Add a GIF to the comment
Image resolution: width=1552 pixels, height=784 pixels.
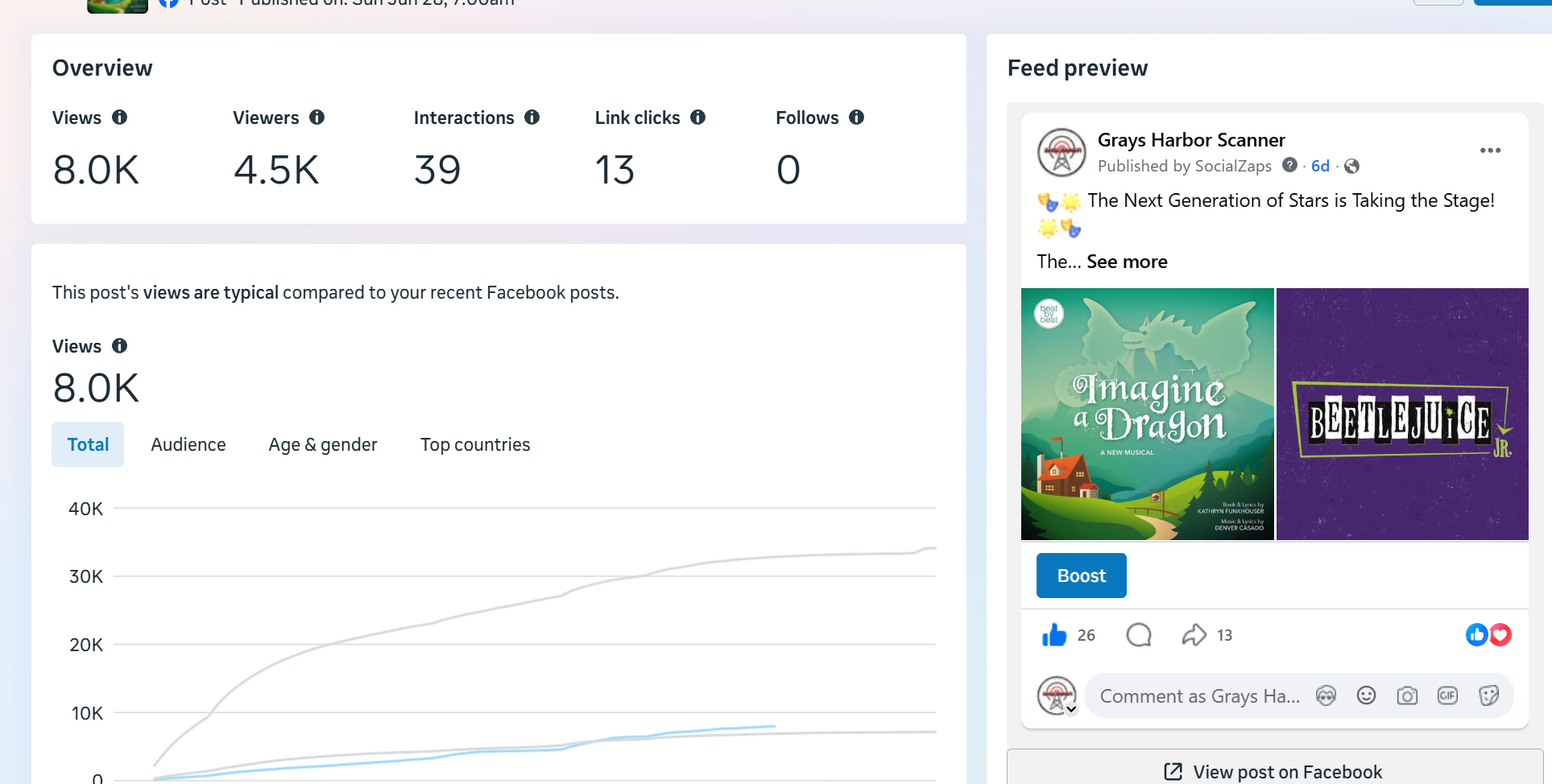(x=1447, y=695)
